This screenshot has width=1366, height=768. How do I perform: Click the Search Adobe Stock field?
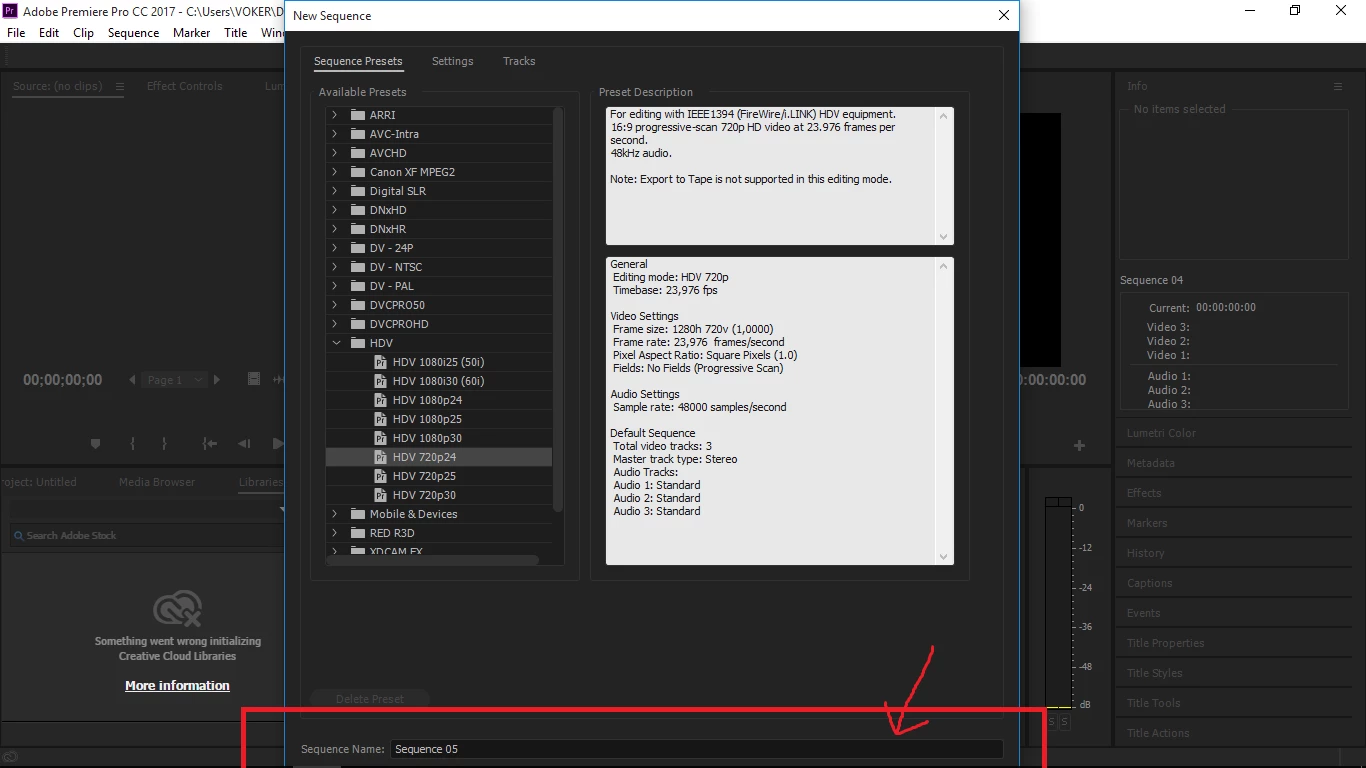[x=147, y=536]
